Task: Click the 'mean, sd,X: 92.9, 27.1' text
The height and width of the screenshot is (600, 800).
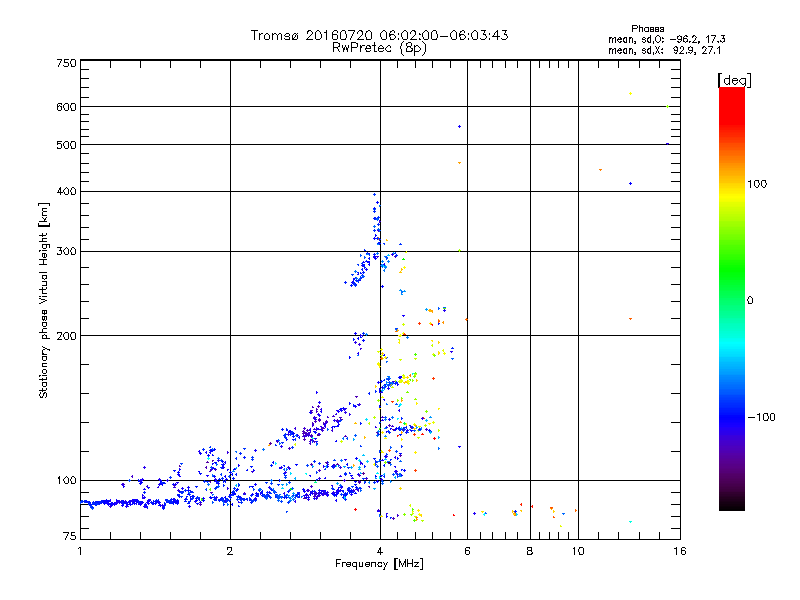Action: [664, 51]
